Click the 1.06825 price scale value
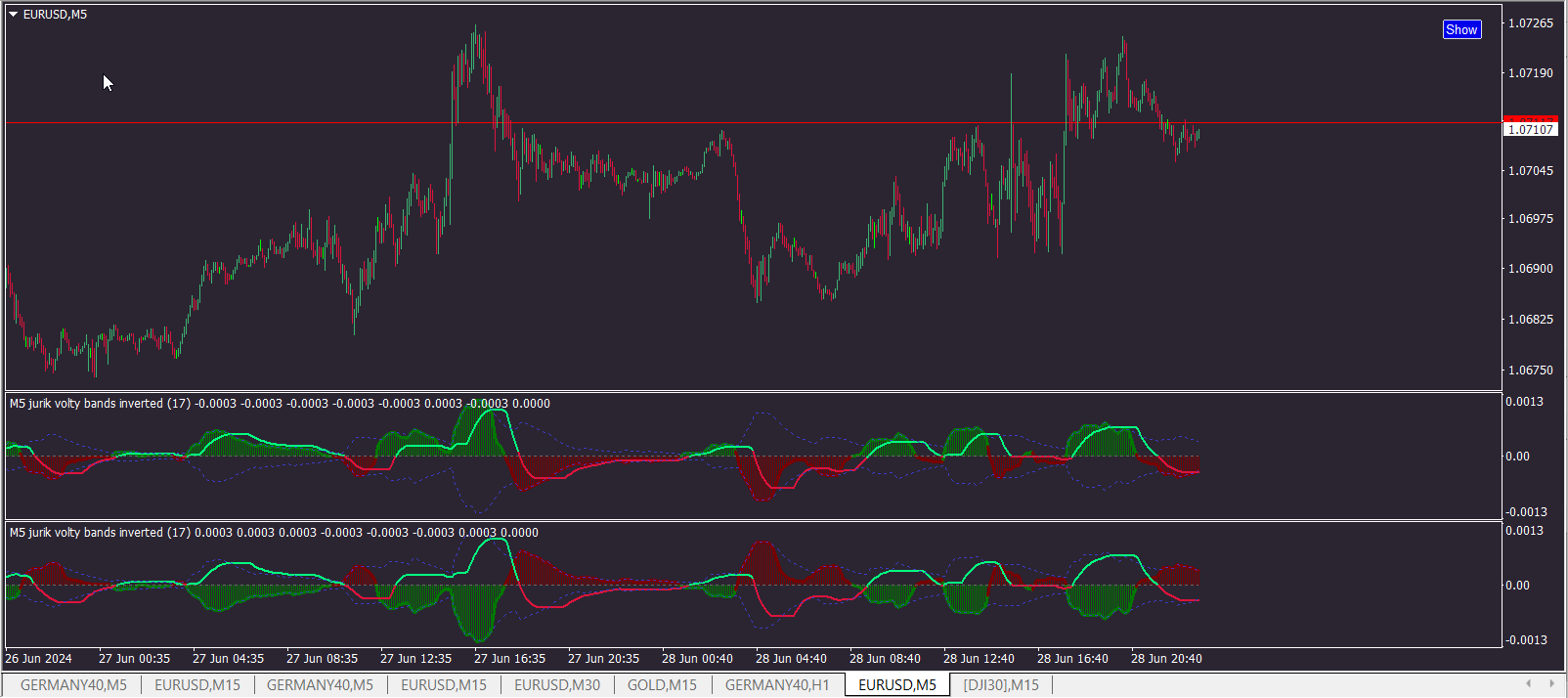The image size is (1568, 698). coord(1530,319)
